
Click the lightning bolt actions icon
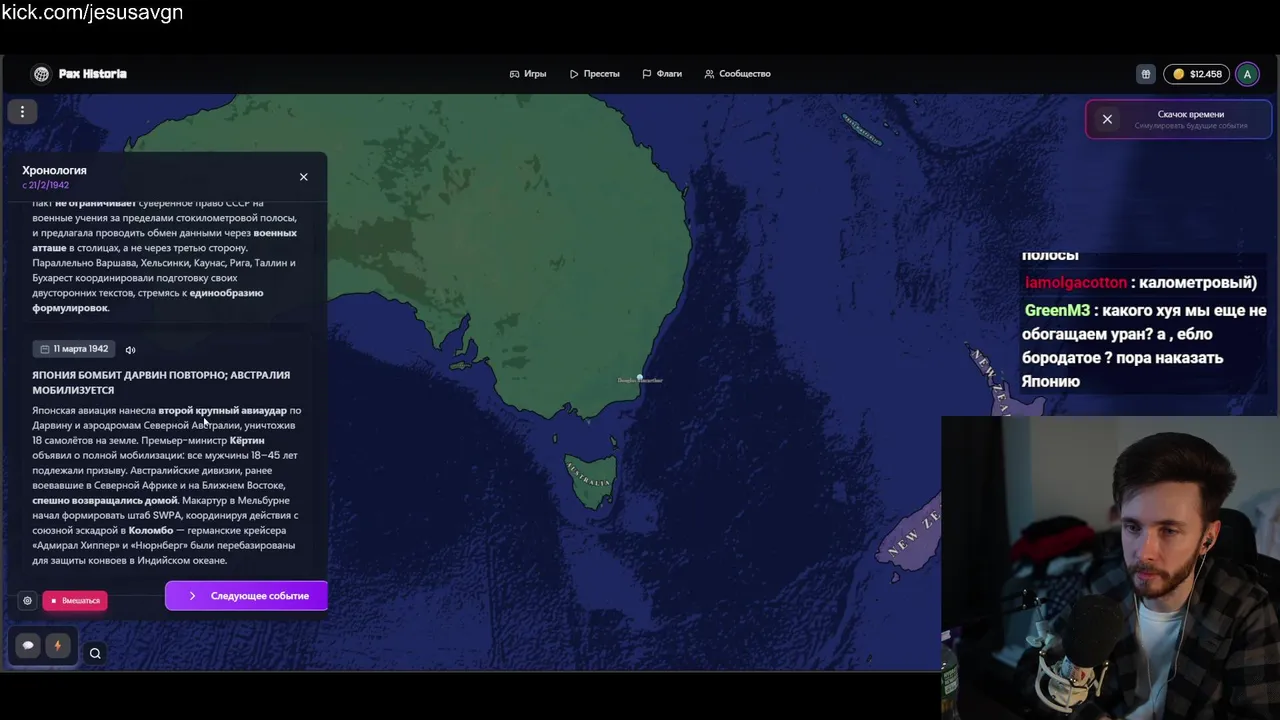(x=57, y=646)
